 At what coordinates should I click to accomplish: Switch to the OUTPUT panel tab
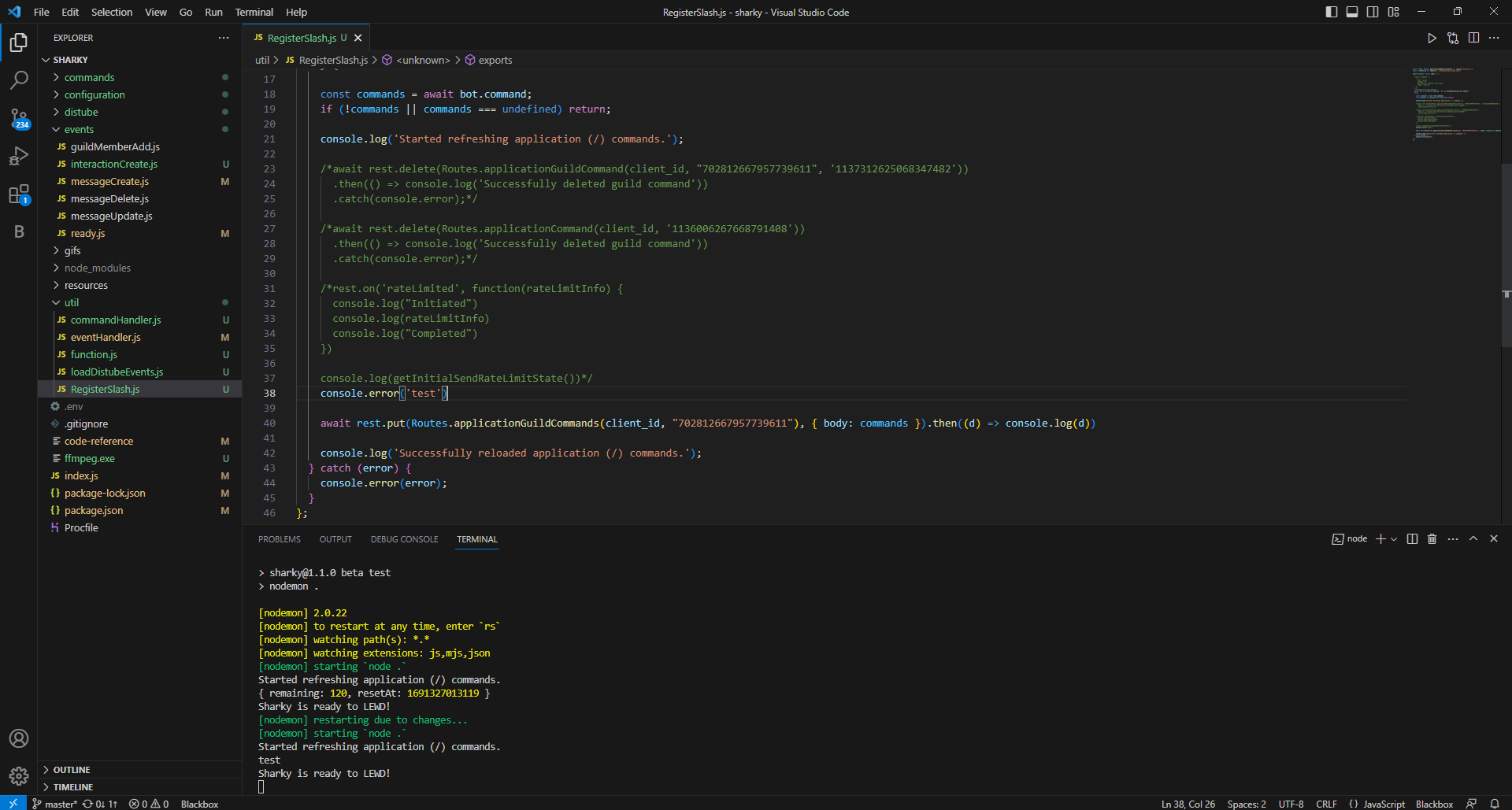pos(335,539)
